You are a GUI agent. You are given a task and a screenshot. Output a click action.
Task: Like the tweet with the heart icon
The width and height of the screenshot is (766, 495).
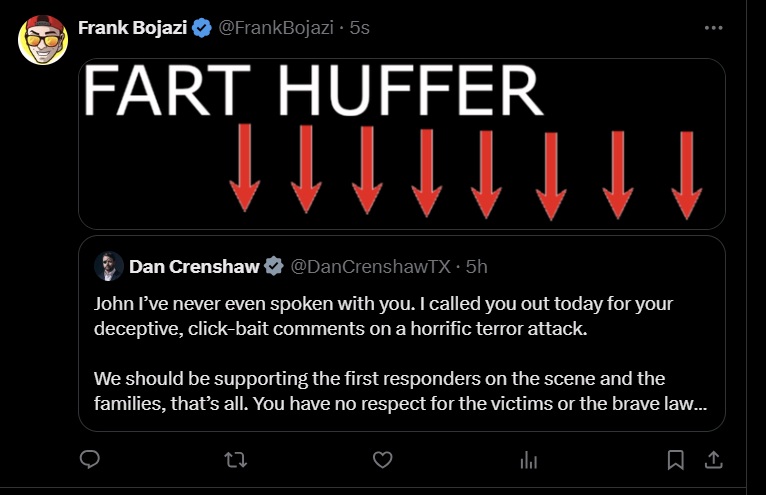tap(382, 459)
